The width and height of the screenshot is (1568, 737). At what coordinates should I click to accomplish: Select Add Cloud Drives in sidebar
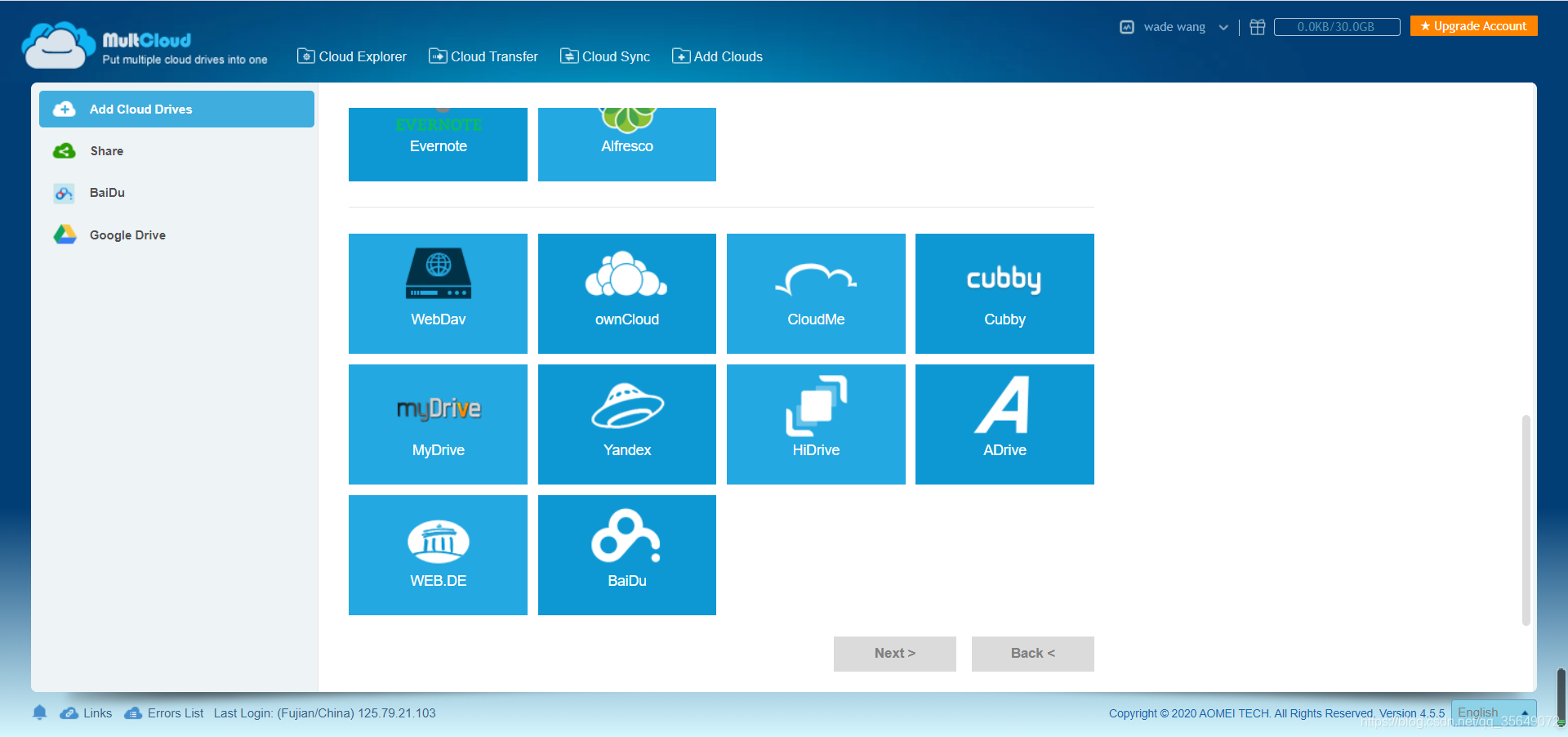click(176, 109)
